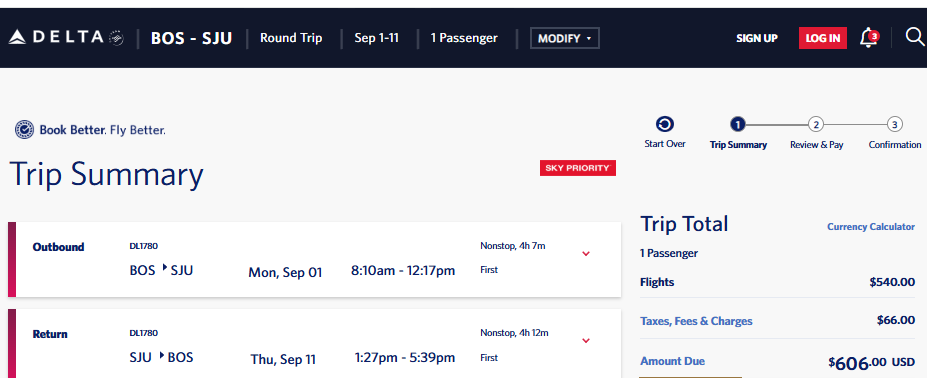Click the red LOG IN button
The width and height of the screenshot is (927, 378).
tap(822, 38)
